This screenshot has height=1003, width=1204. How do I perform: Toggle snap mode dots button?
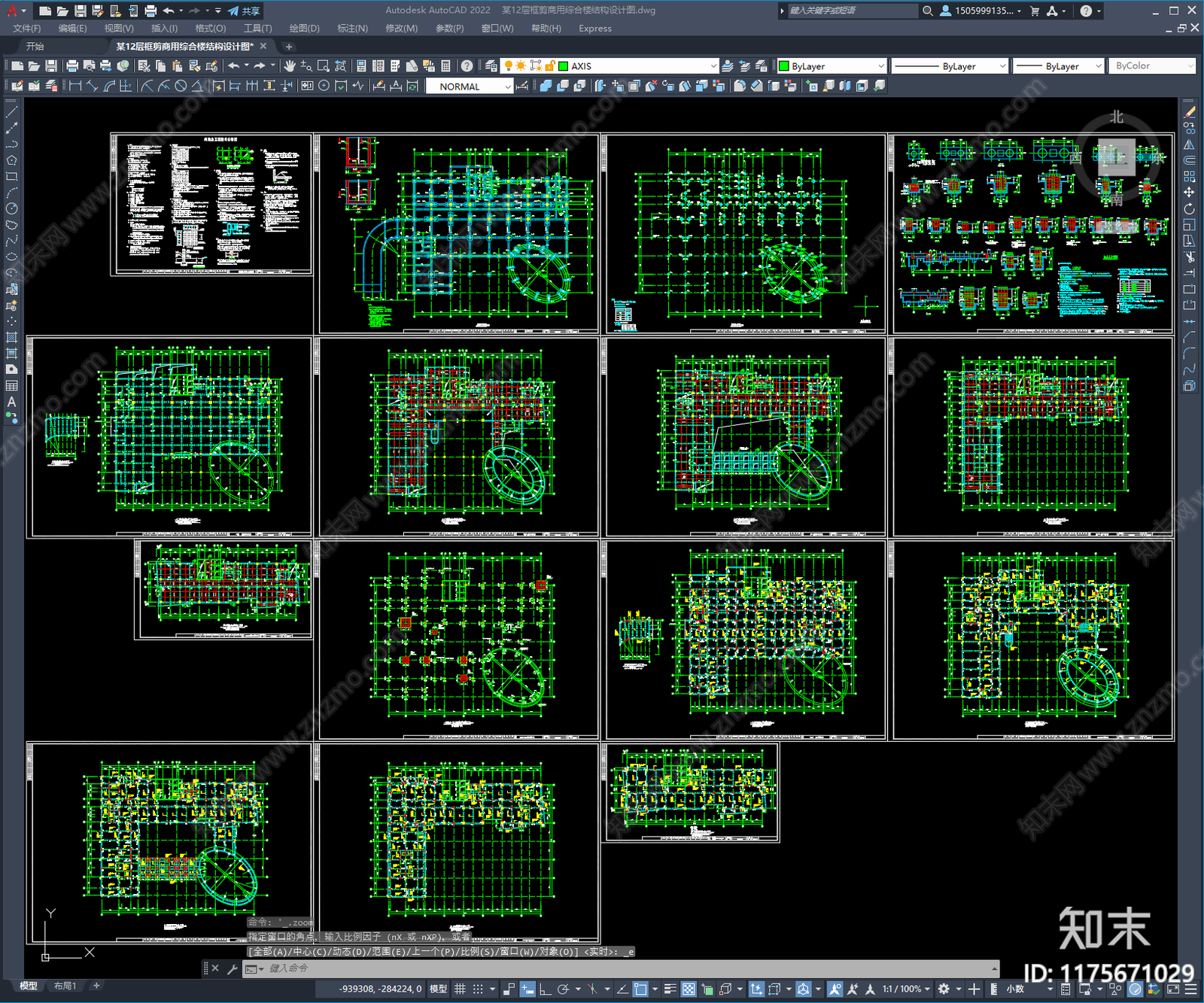click(x=478, y=989)
